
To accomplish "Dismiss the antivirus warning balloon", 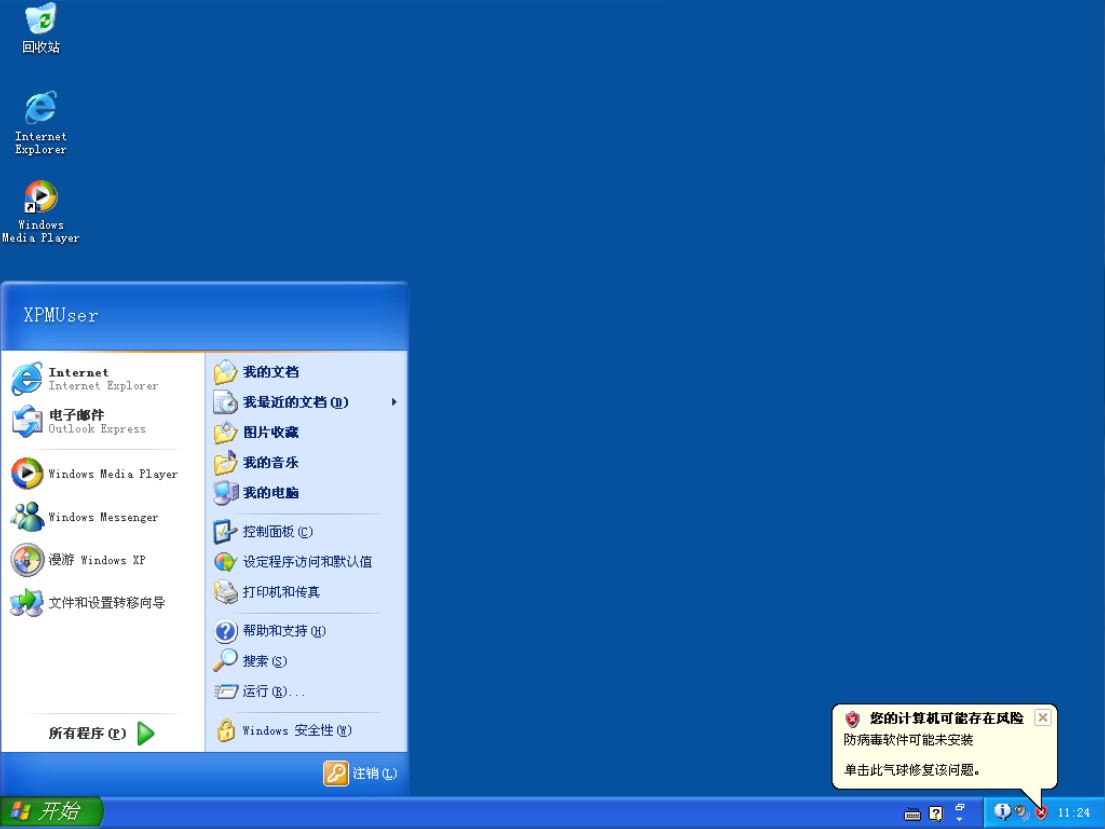I will pos(1043,717).
